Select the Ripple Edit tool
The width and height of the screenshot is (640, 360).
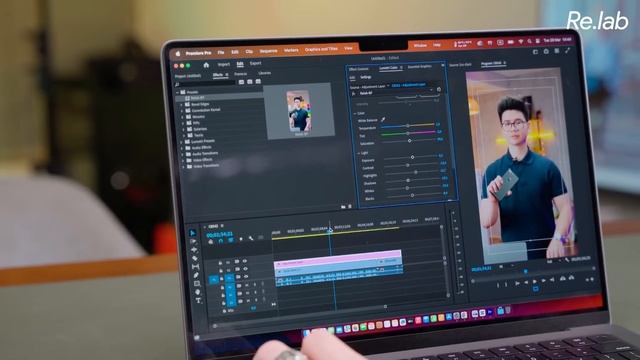click(x=194, y=249)
